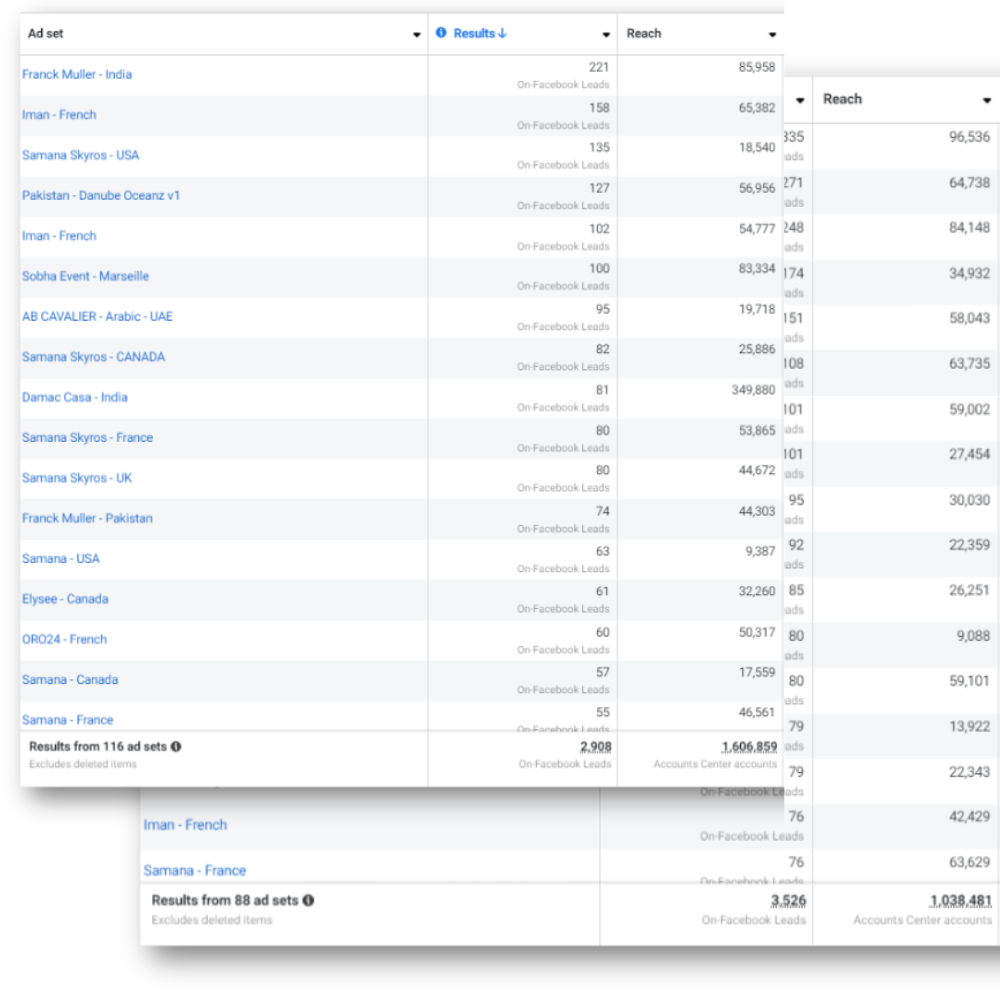Click the reach value 18,540
The width and height of the screenshot is (1000, 1000).
pyautogui.click(x=757, y=147)
